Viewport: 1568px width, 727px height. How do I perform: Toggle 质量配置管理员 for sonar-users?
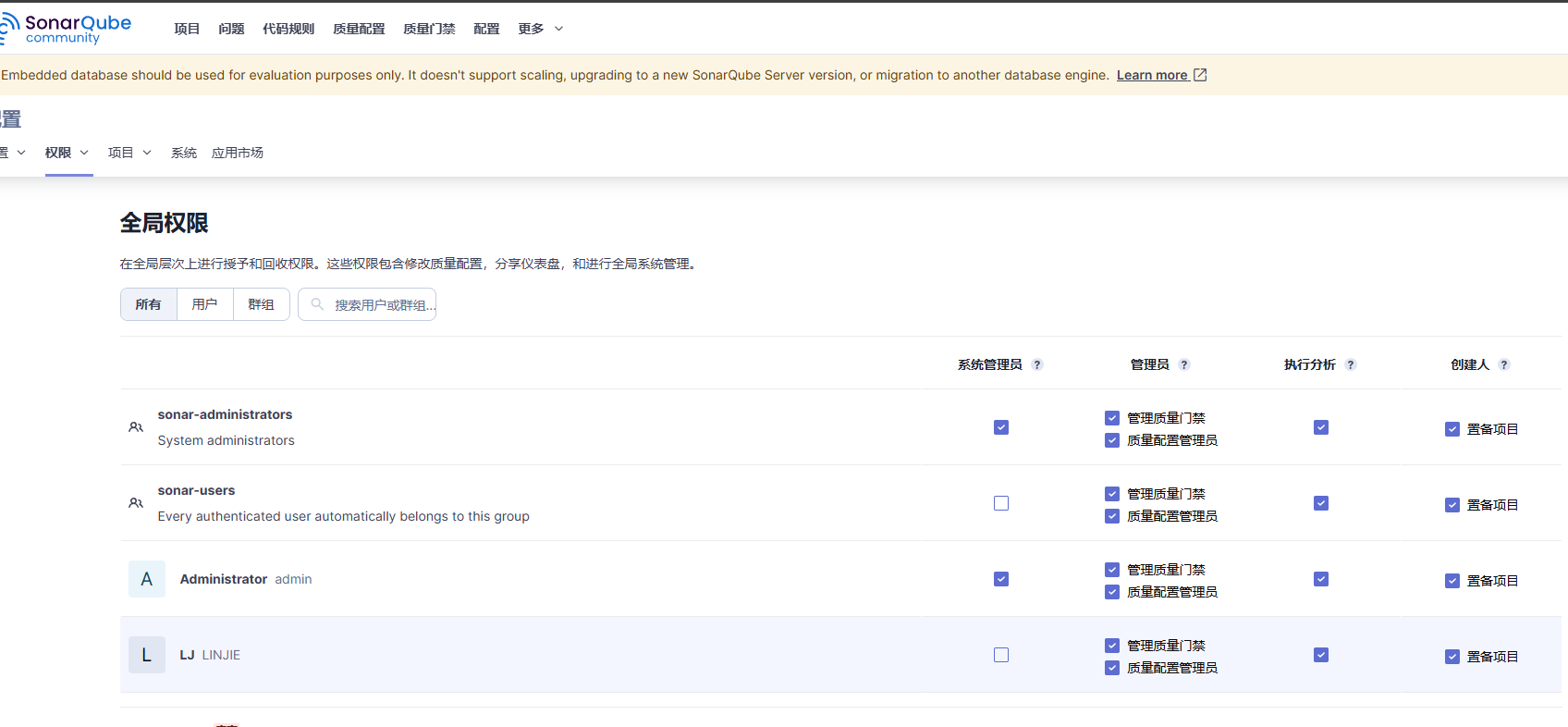1112,516
